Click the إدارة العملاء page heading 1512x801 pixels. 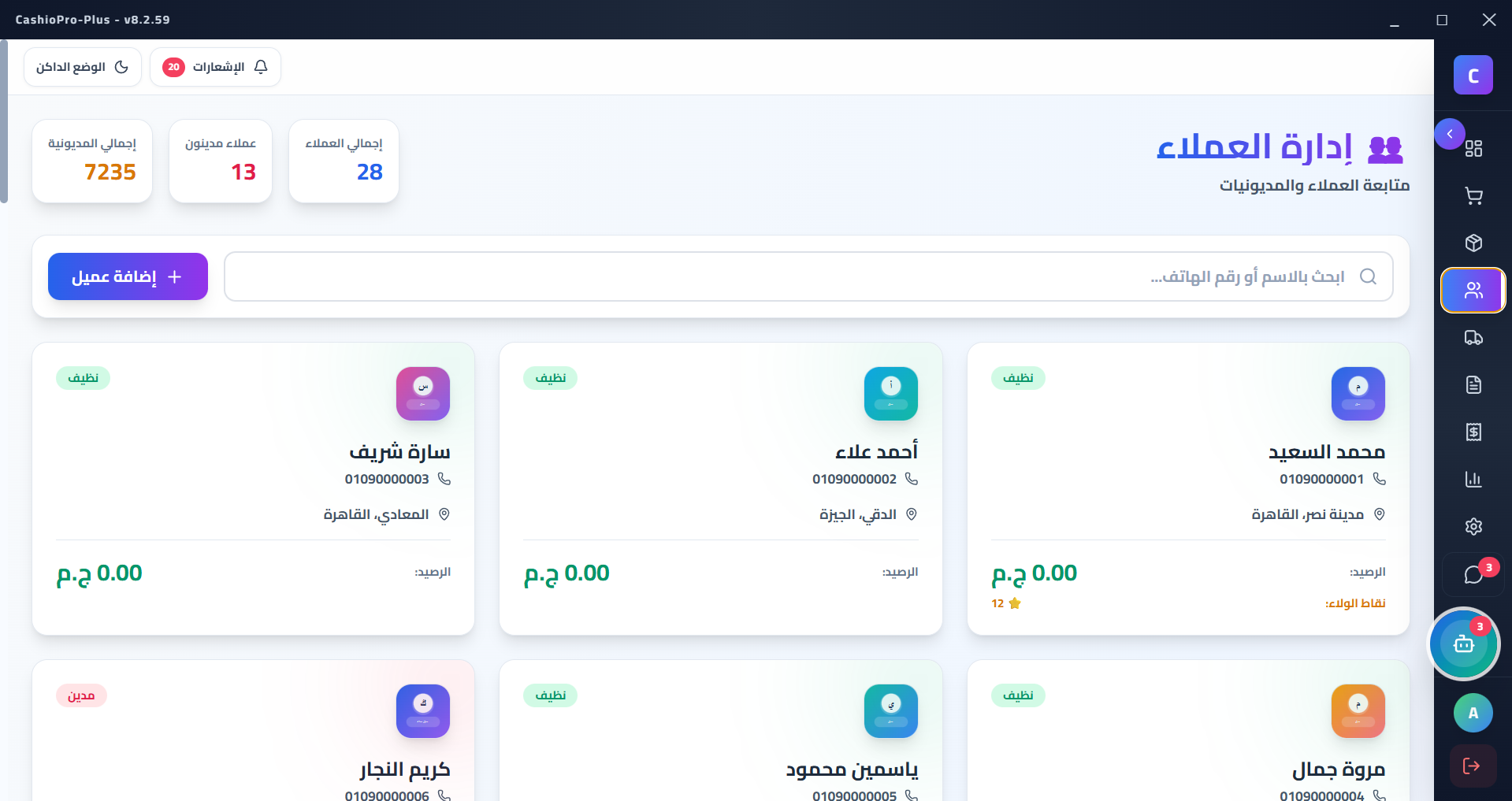pos(1254,146)
